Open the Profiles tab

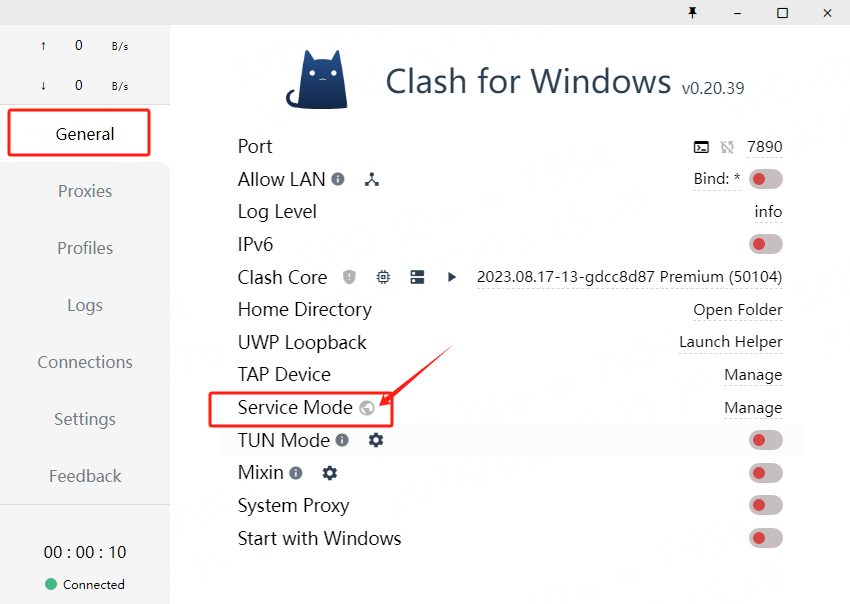(85, 248)
